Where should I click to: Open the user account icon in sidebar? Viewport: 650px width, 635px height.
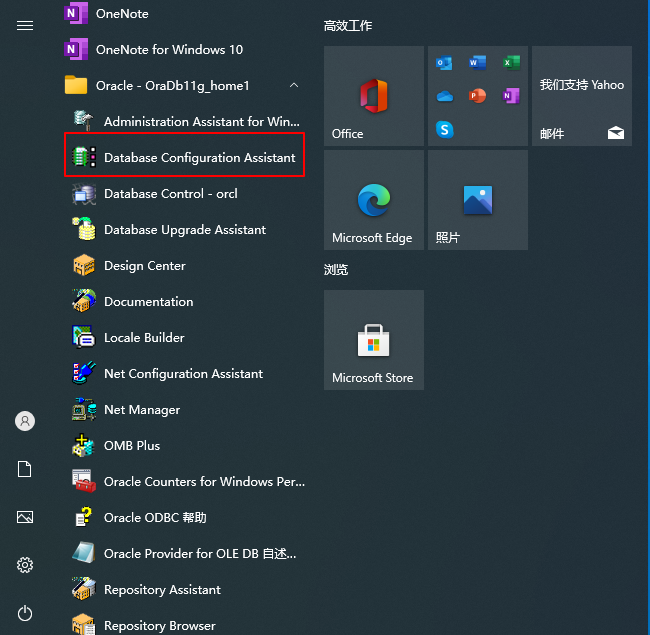(25, 421)
